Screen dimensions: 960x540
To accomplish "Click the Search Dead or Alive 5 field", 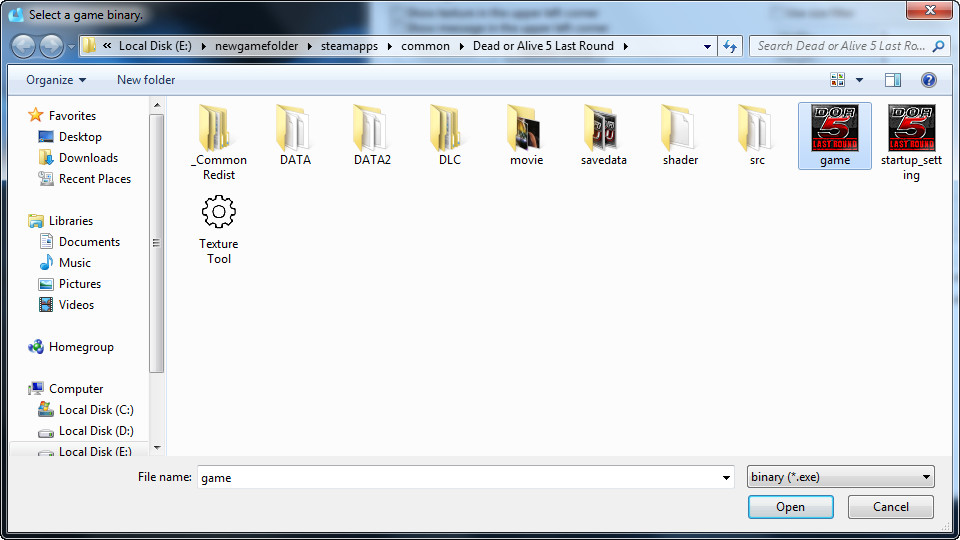I will pyautogui.click(x=840, y=46).
